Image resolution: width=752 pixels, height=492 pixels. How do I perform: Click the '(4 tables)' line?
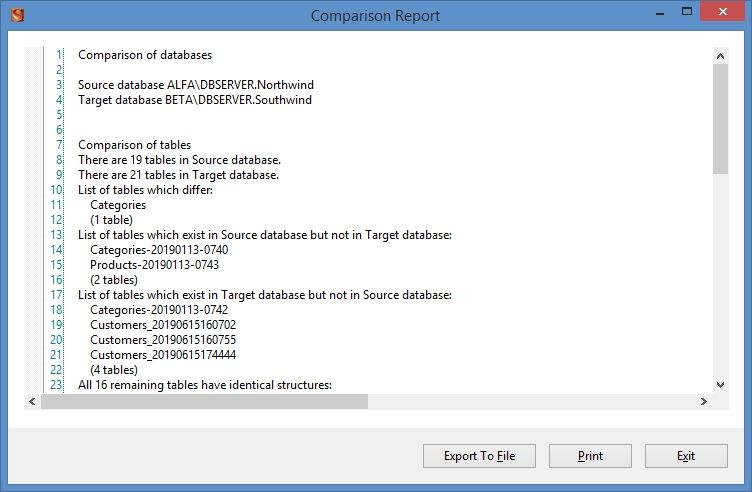coord(114,370)
